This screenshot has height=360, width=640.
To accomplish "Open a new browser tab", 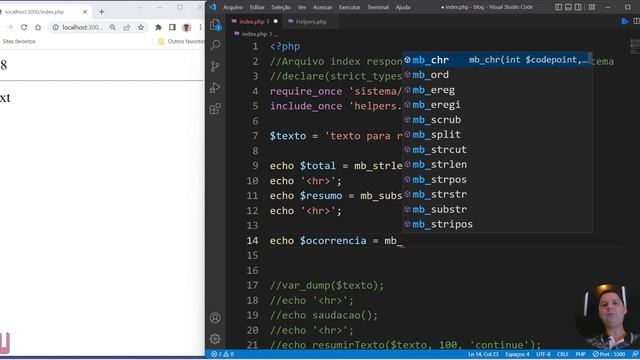I will (x=102, y=12).
